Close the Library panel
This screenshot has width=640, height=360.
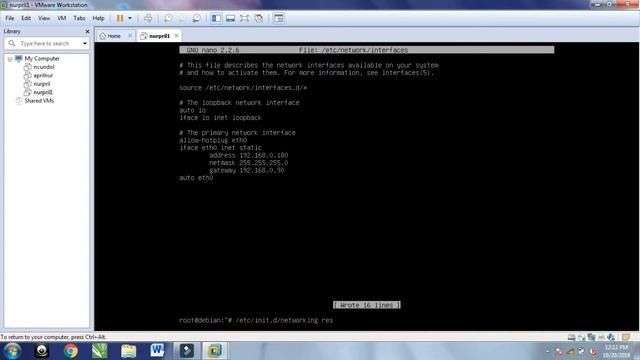[87, 31]
